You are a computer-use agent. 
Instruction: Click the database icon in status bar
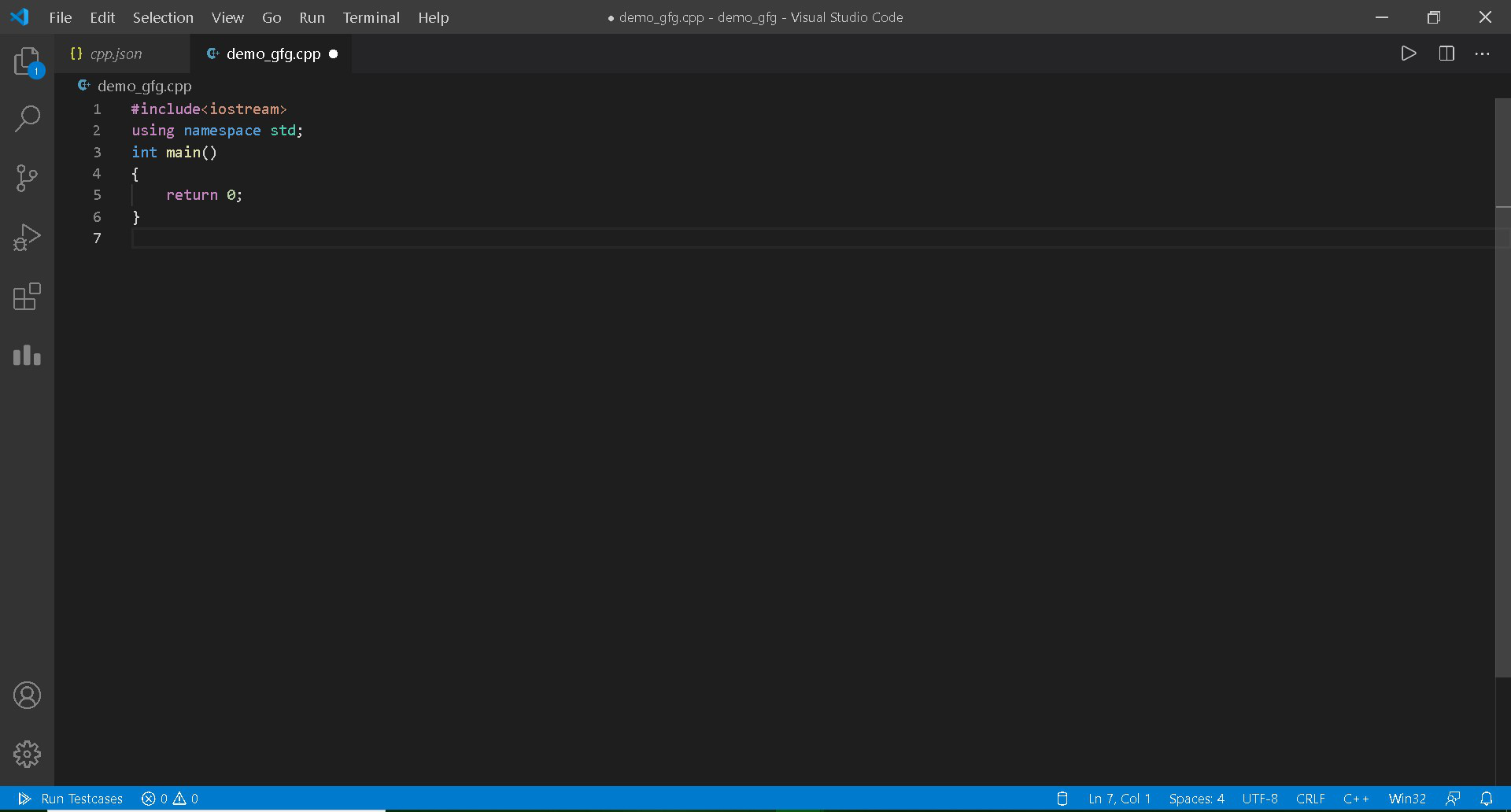tap(1062, 799)
